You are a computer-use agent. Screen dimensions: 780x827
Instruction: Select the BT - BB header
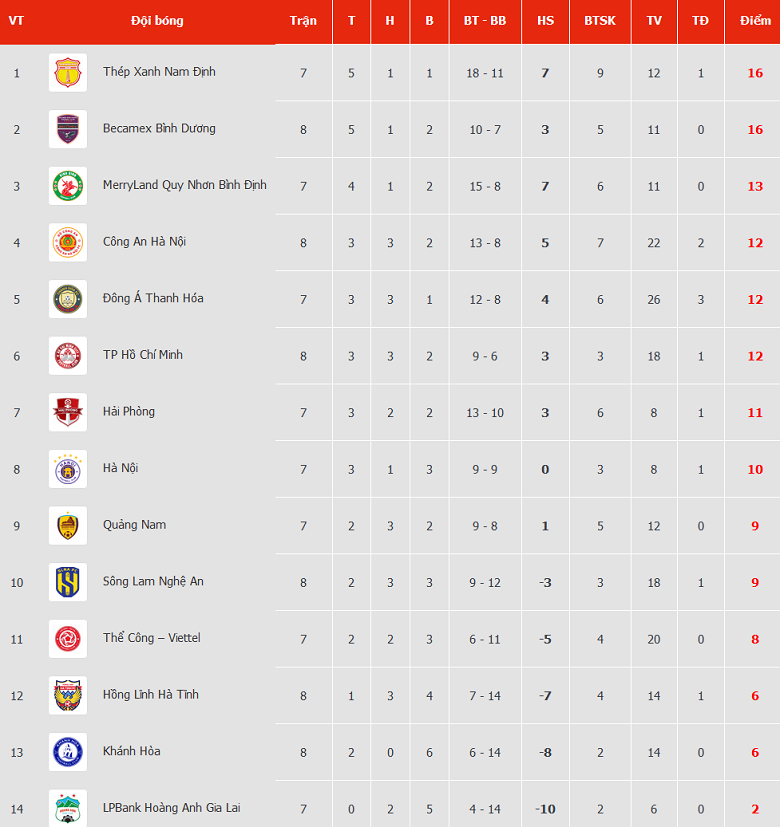pos(485,21)
